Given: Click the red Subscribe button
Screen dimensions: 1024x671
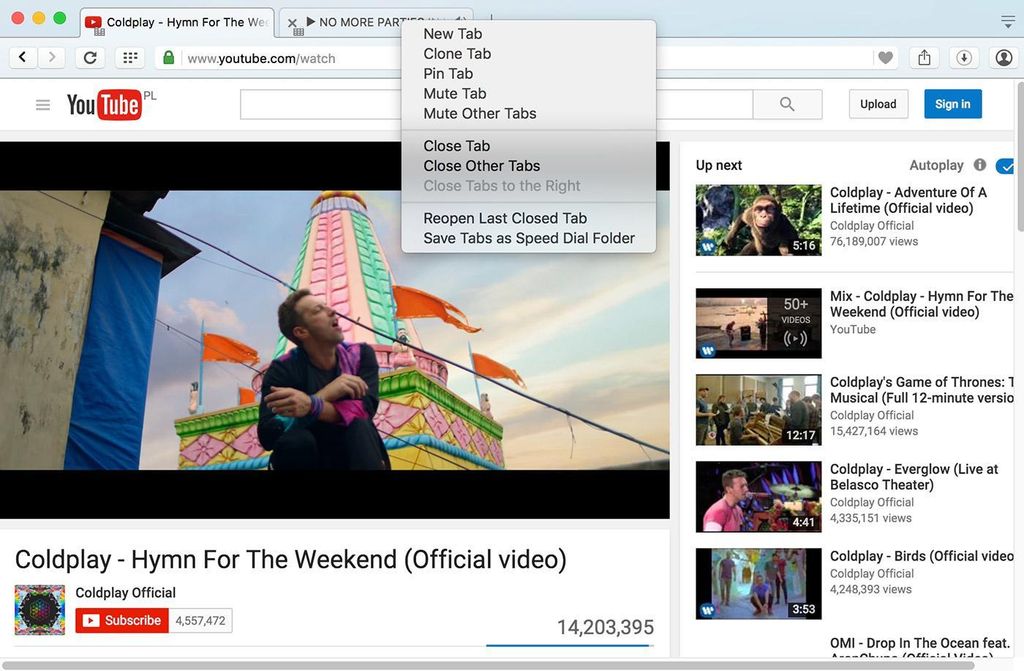Looking at the screenshot, I should (x=122, y=620).
